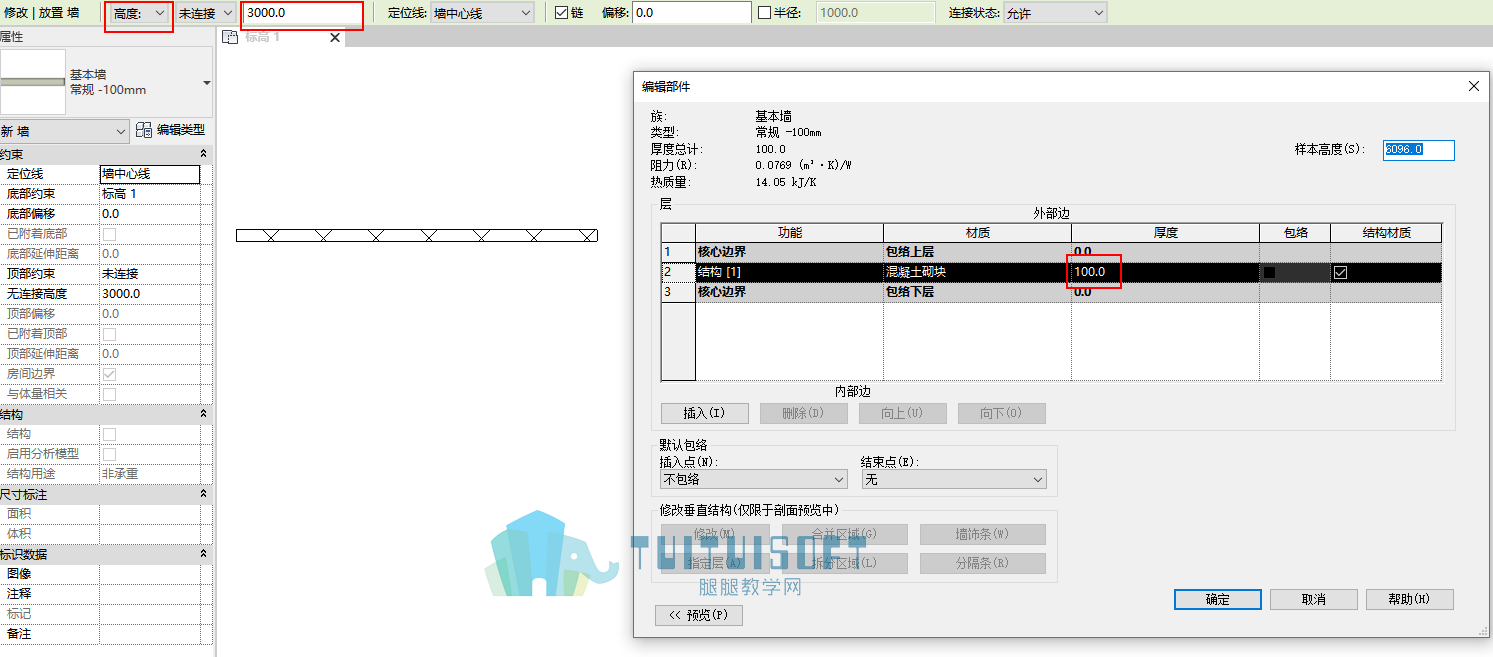This screenshot has height=657, width=1493.
Task: Select the 100.0 thickness cell
Action: pyautogui.click(x=1165, y=272)
